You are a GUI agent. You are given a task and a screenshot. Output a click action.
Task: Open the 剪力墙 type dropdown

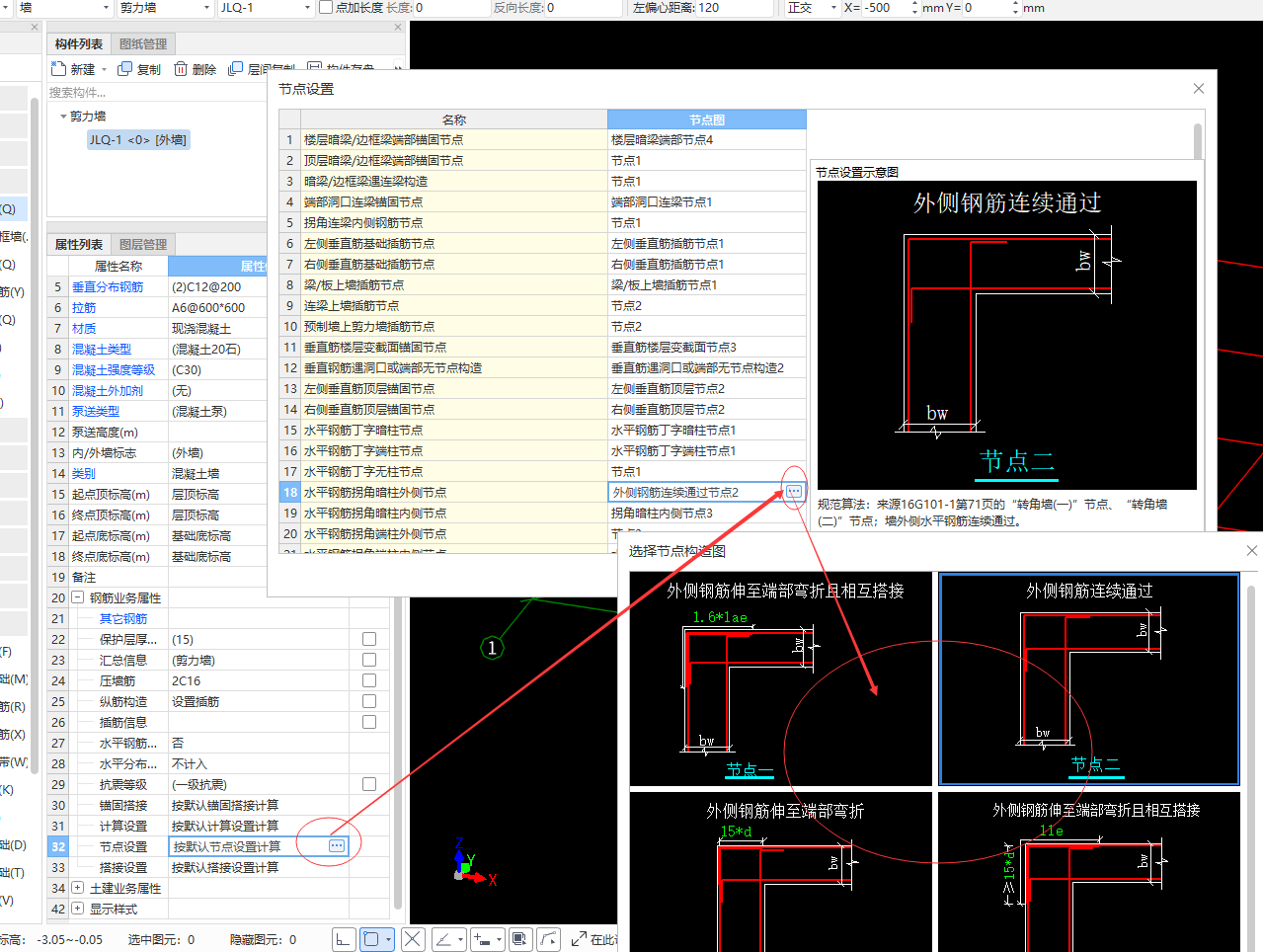pyautogui.click(x=207, y=8)
